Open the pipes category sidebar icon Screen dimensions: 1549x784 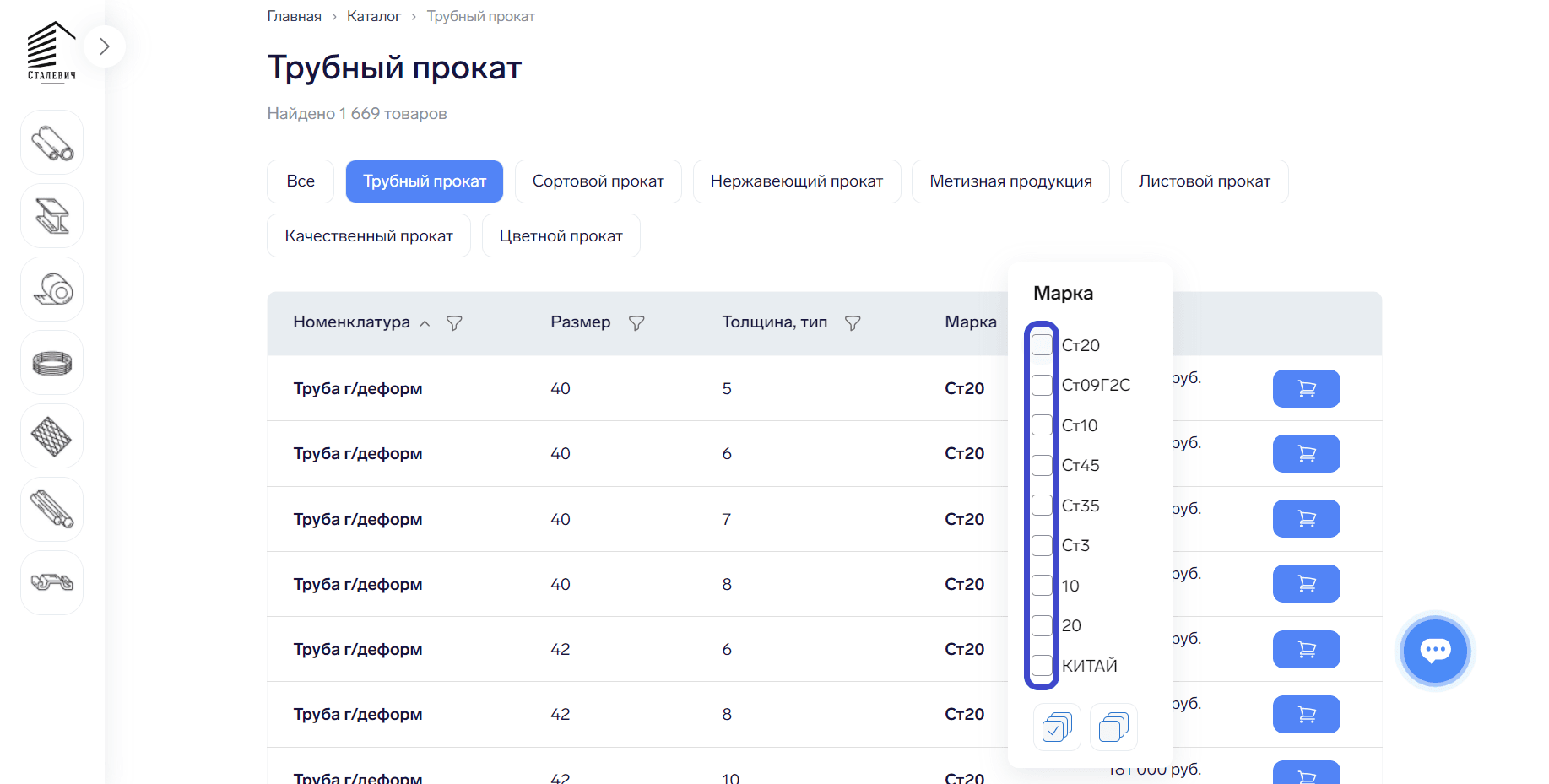click(x=52, y=143)
